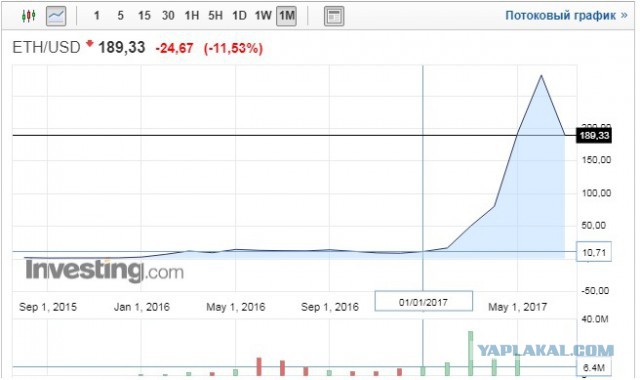Click the -24,67 price change value
Viewport: 640px width, 380px height.
coord(174,48)
